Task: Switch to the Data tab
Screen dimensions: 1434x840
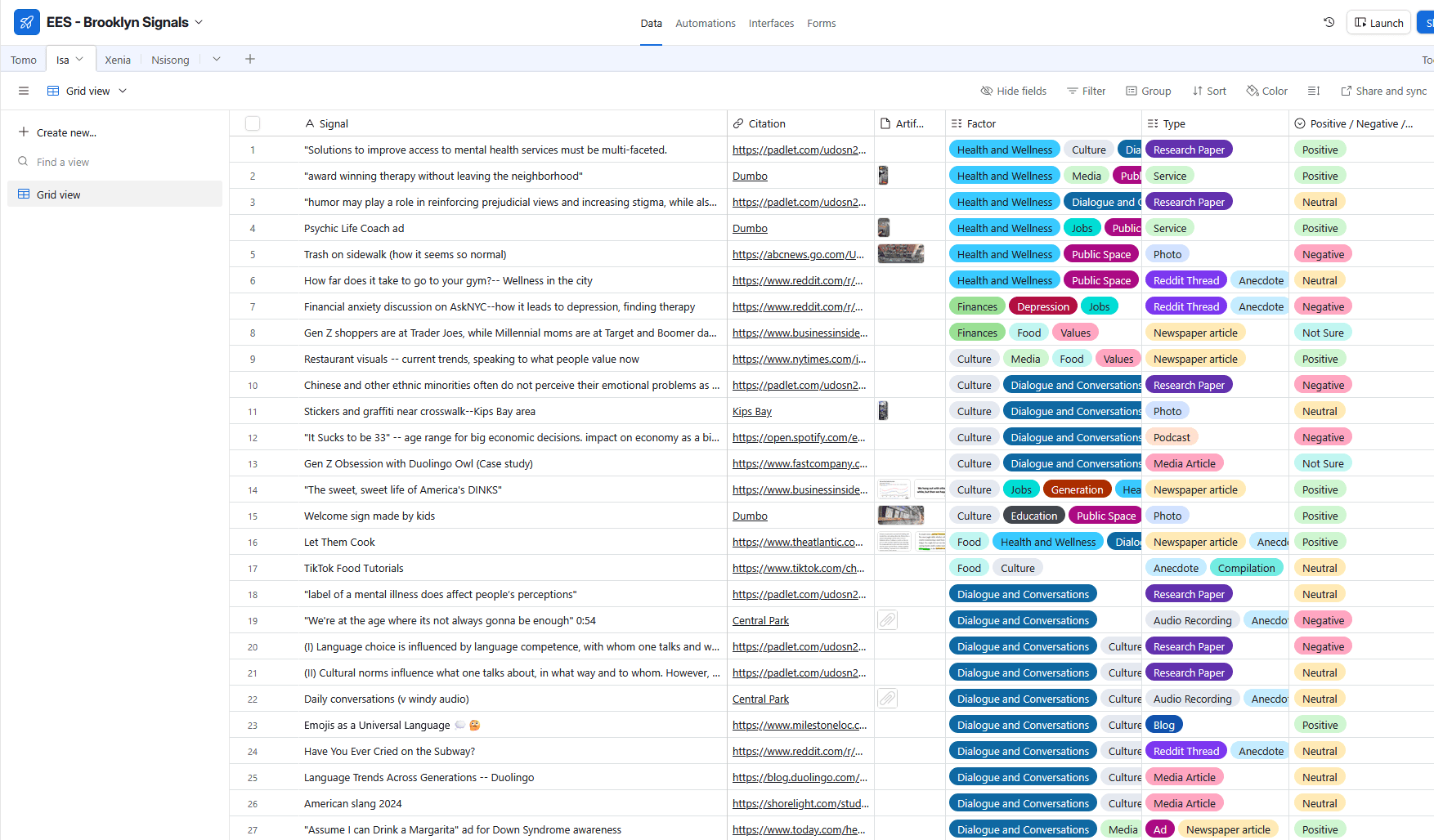Action: (x=651, y=23)
